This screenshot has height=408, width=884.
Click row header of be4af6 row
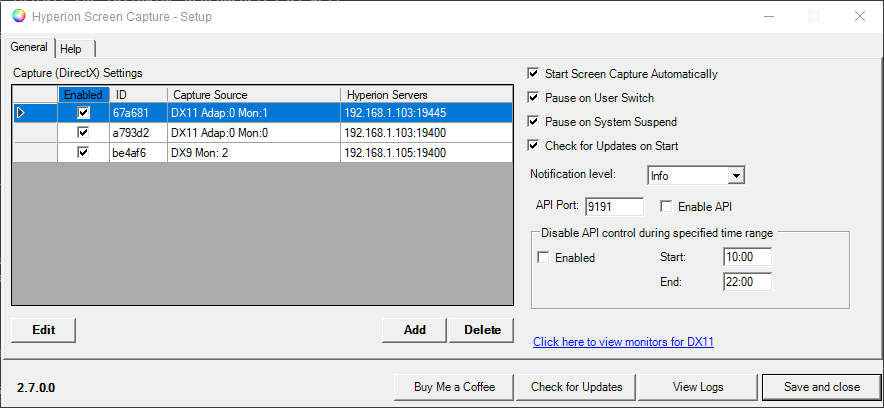(35, 153)
